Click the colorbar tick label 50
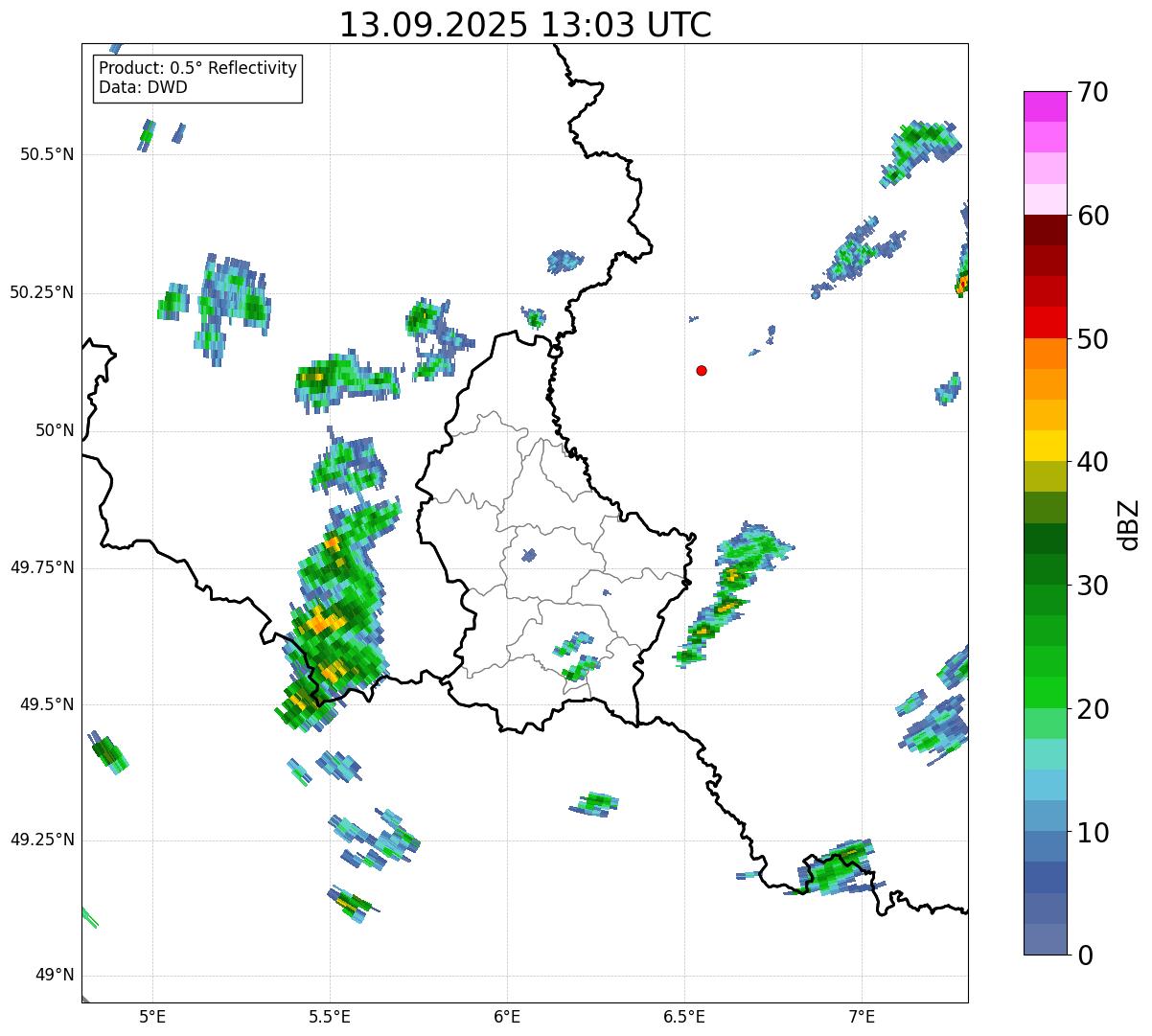The height and width of the screenshot is (1036, 1152). 1093,340
